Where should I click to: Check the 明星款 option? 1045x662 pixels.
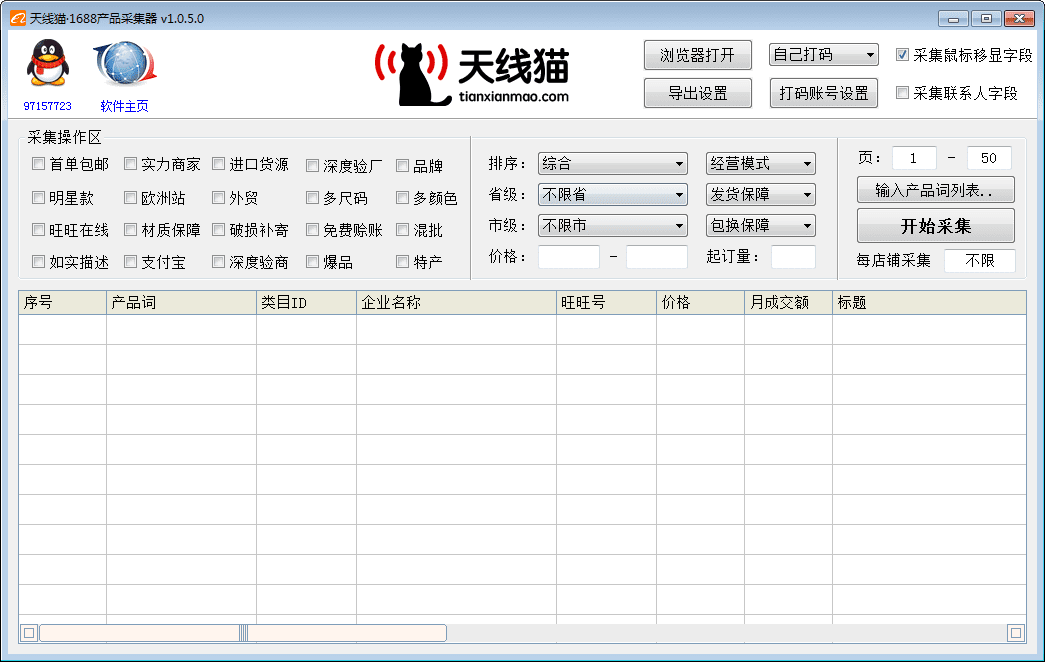click(39, 197)
